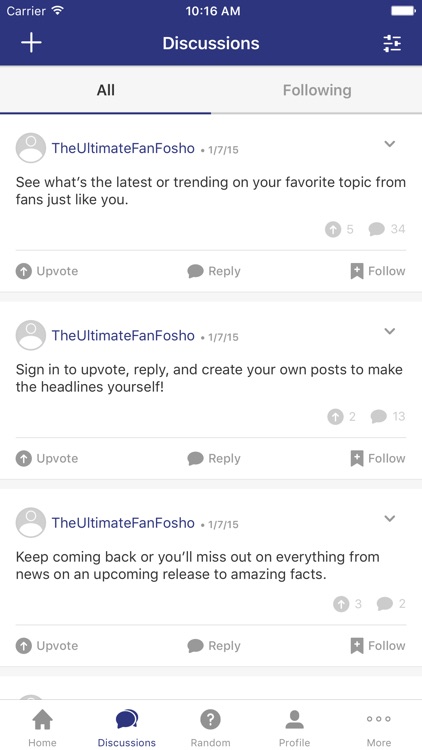Tap the avatar on the third post
This screenshot has width=422, height=750.
click(31, 522)
